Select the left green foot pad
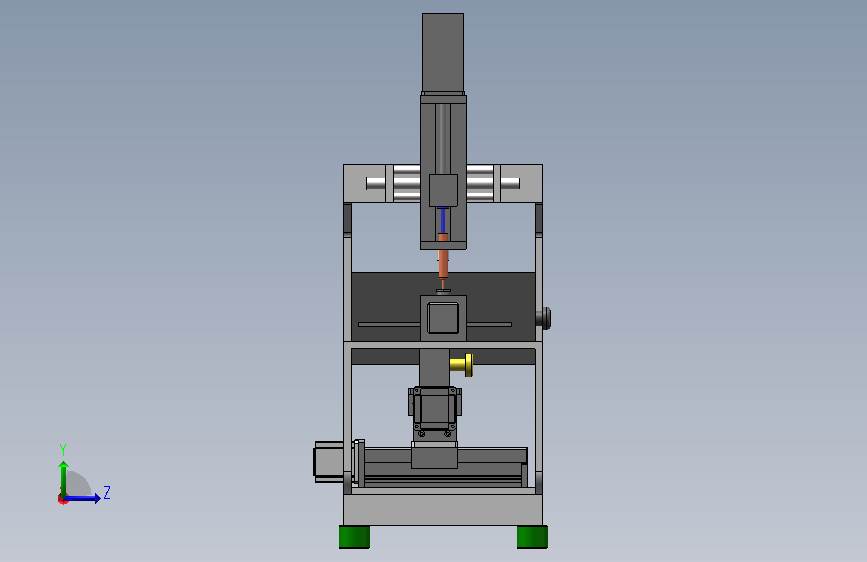This screenshot has width=867, height=562. coord(354,537)
